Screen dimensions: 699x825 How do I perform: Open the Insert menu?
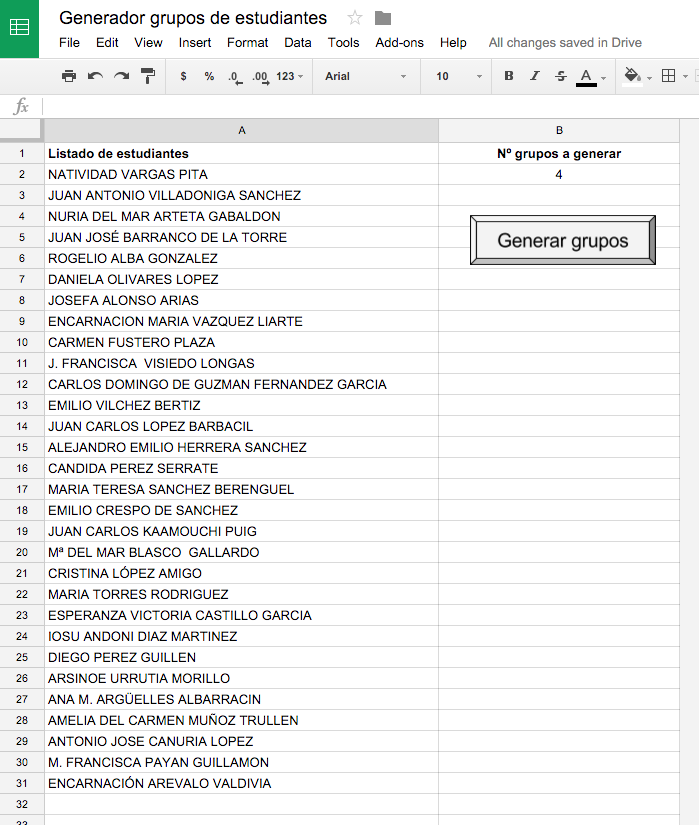pyautogui.click(x=195, y=43)
